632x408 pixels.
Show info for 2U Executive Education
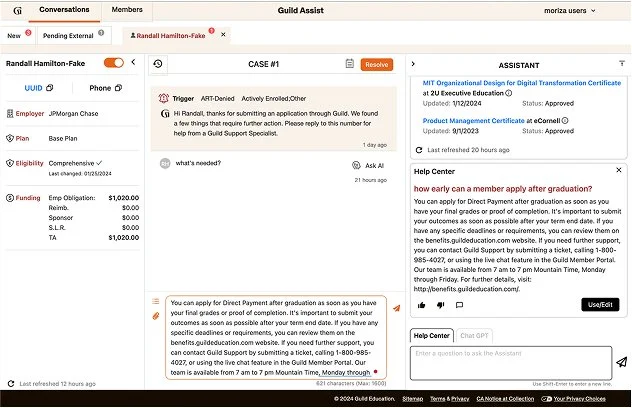tap(509, 93)
